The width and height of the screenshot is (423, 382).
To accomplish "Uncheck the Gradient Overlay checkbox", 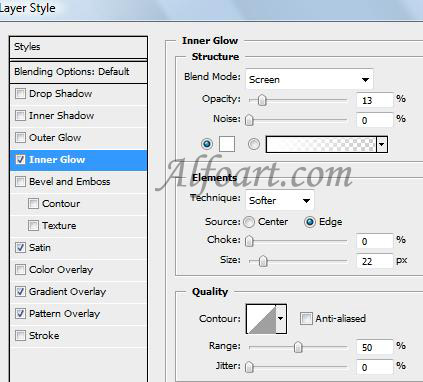I will [x=20, y=292].
